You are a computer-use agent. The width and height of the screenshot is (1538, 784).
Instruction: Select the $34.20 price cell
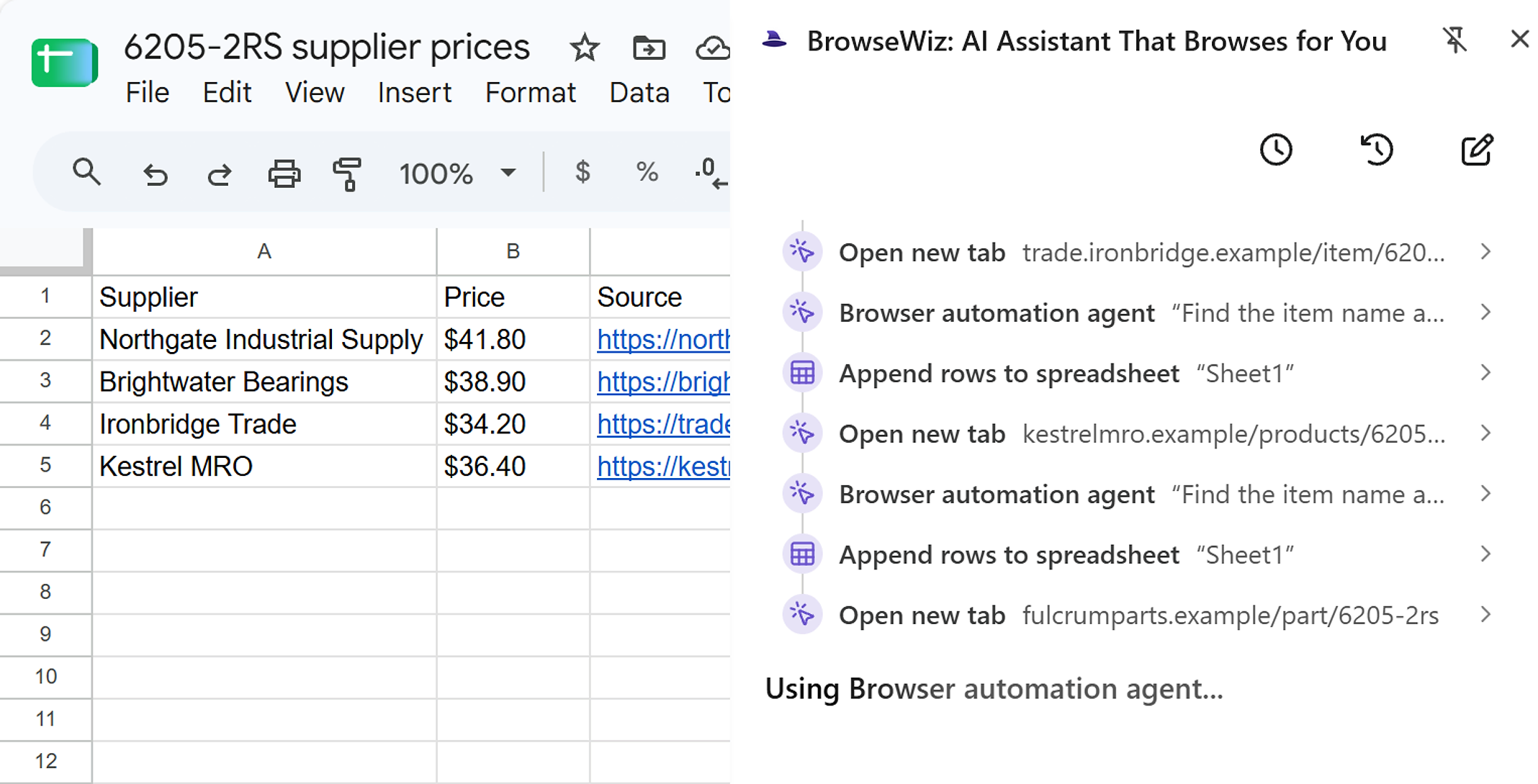click(513, 424)
